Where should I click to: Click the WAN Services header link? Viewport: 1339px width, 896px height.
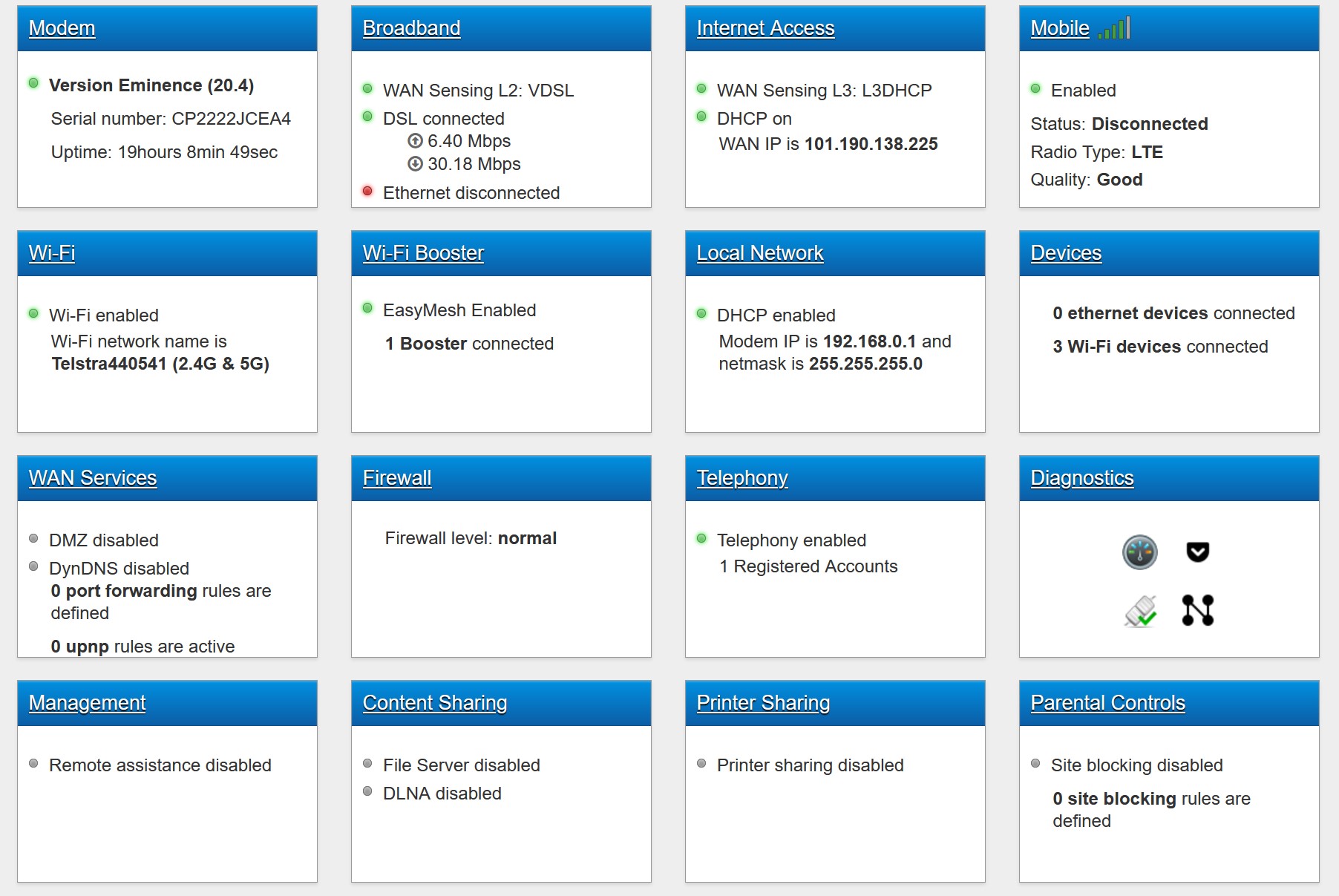(93, 478)
